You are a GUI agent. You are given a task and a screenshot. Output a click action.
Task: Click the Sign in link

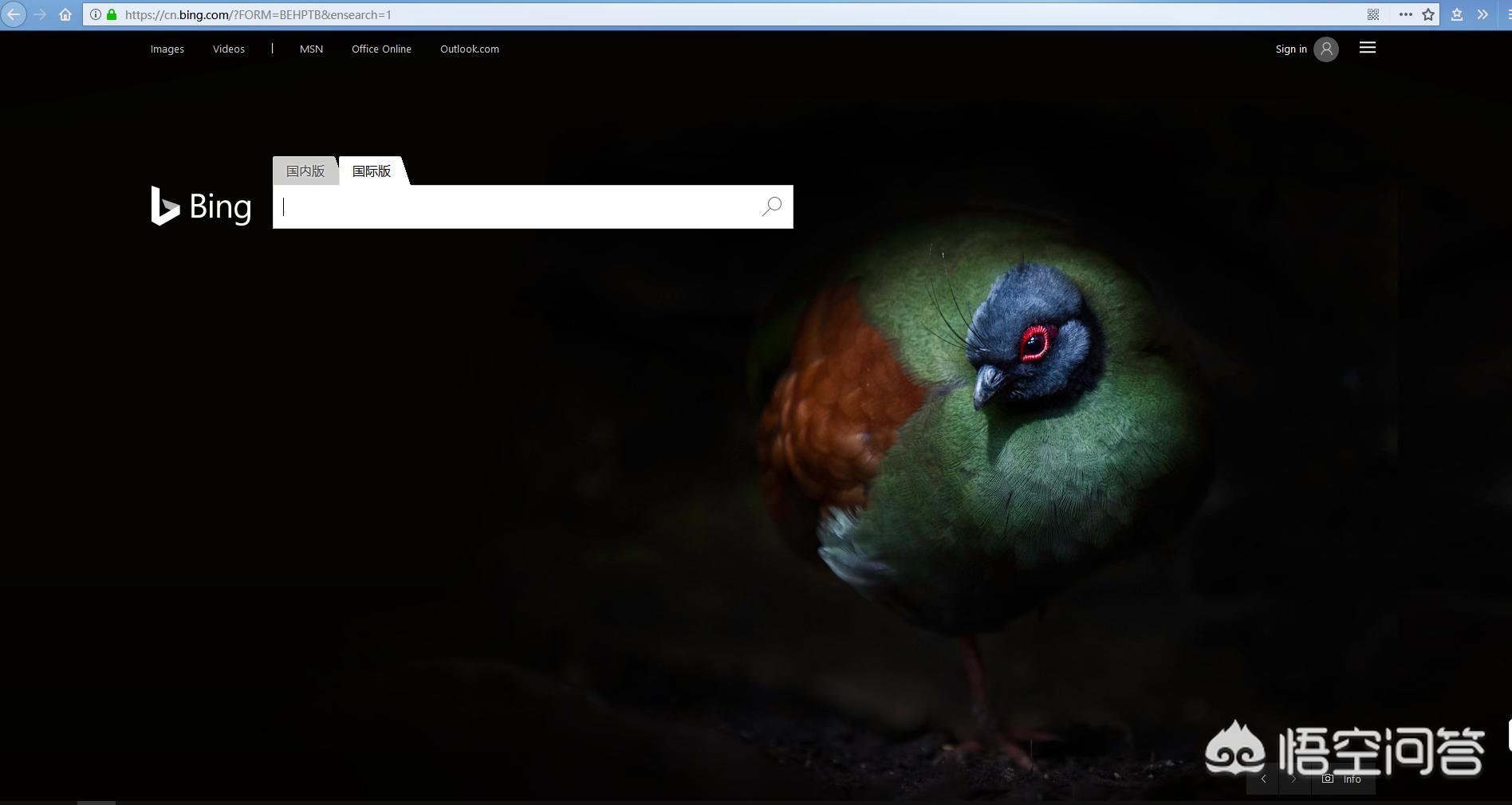pos(1291,49)
